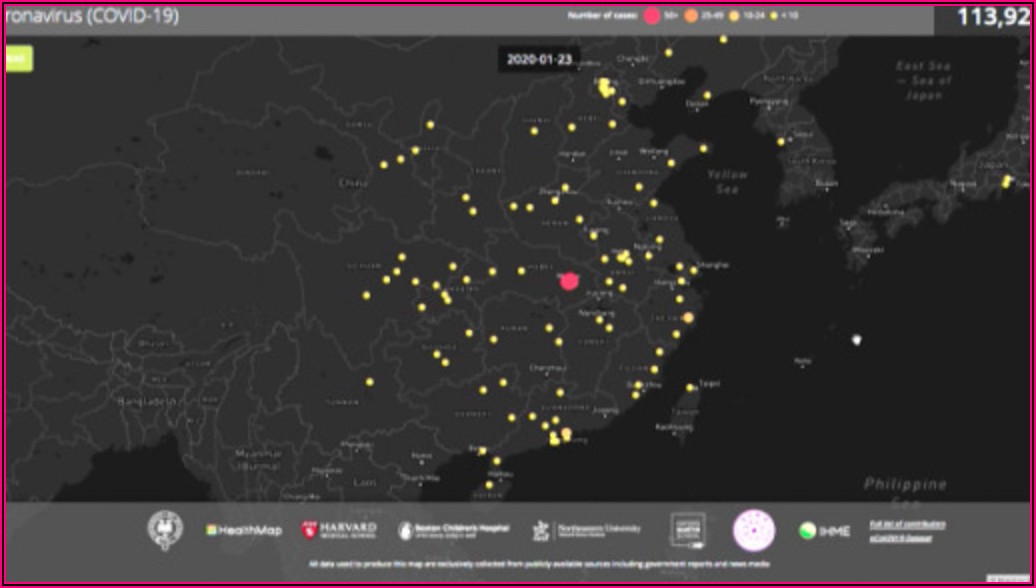Click the orange marker near Hong Kong
This screenshot has height=588, width=1036.
[566, 433]
